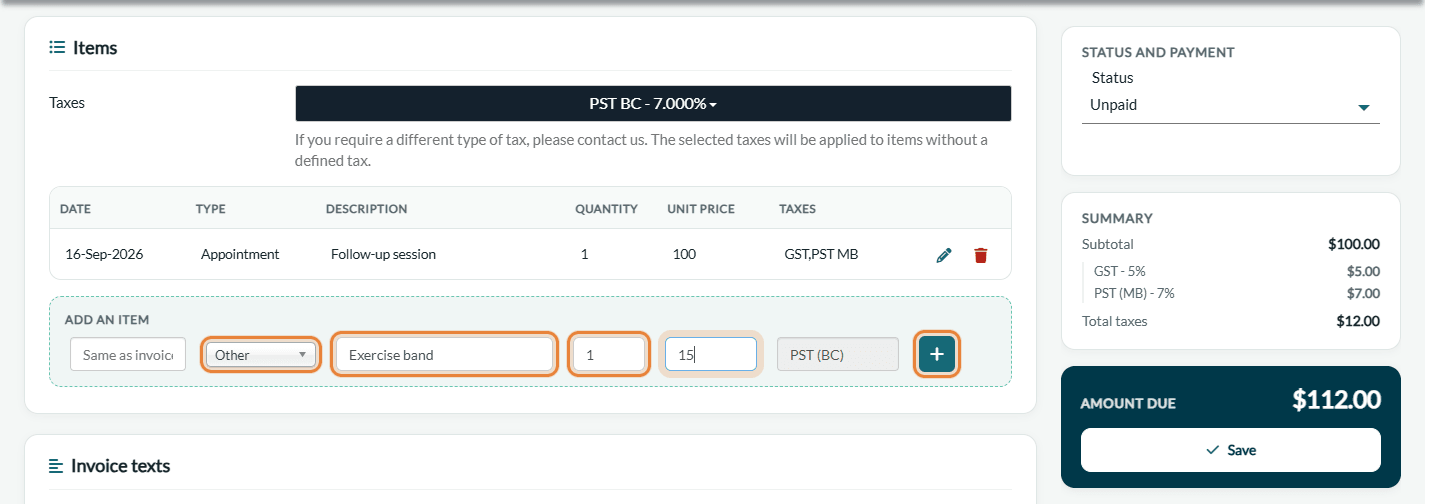Screen dimensions: 1440x504
Task: Click the SUMMARY heading
Action: 1117,218
